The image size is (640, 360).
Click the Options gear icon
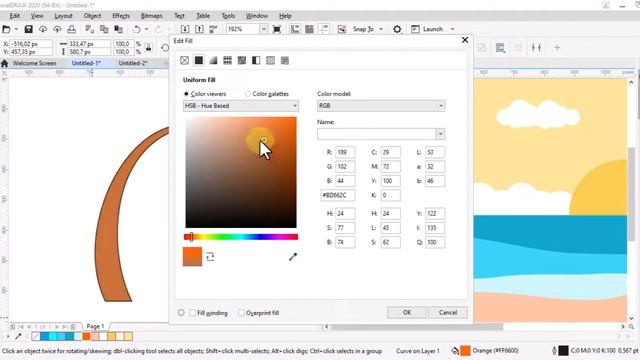tap(397, 29)
